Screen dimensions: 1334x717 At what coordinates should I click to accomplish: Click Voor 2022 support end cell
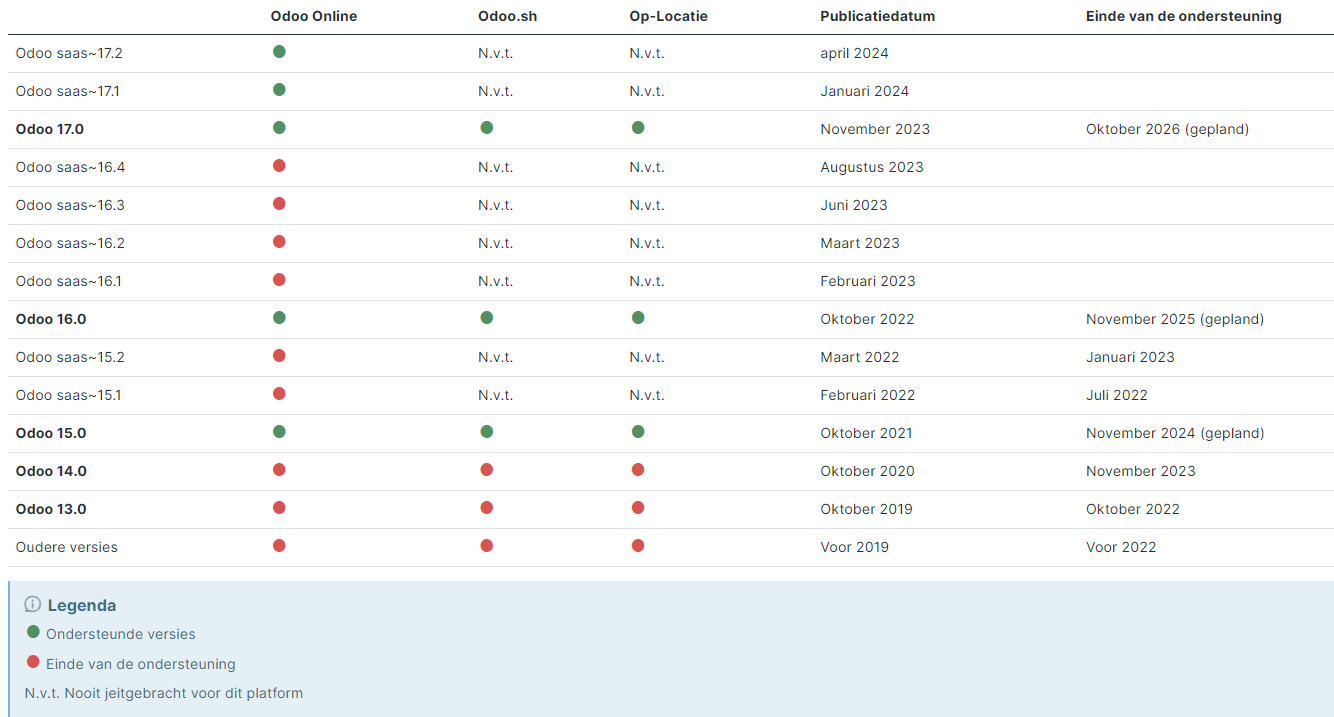(x=1121, y=547)
